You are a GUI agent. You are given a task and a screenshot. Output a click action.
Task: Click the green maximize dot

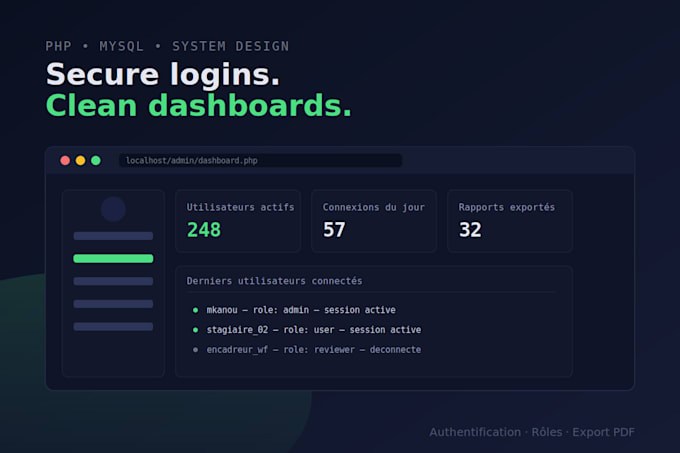[96, 160]
